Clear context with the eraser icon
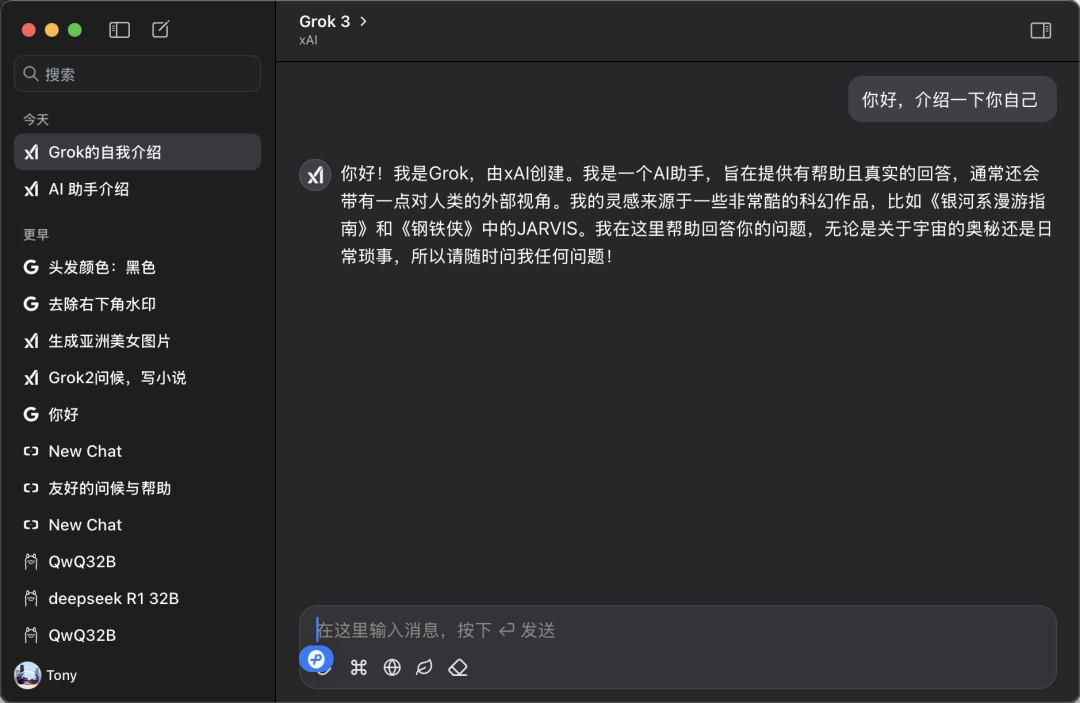The height and width of the screenshot is (703, 1080). click(x=458, y=667)
